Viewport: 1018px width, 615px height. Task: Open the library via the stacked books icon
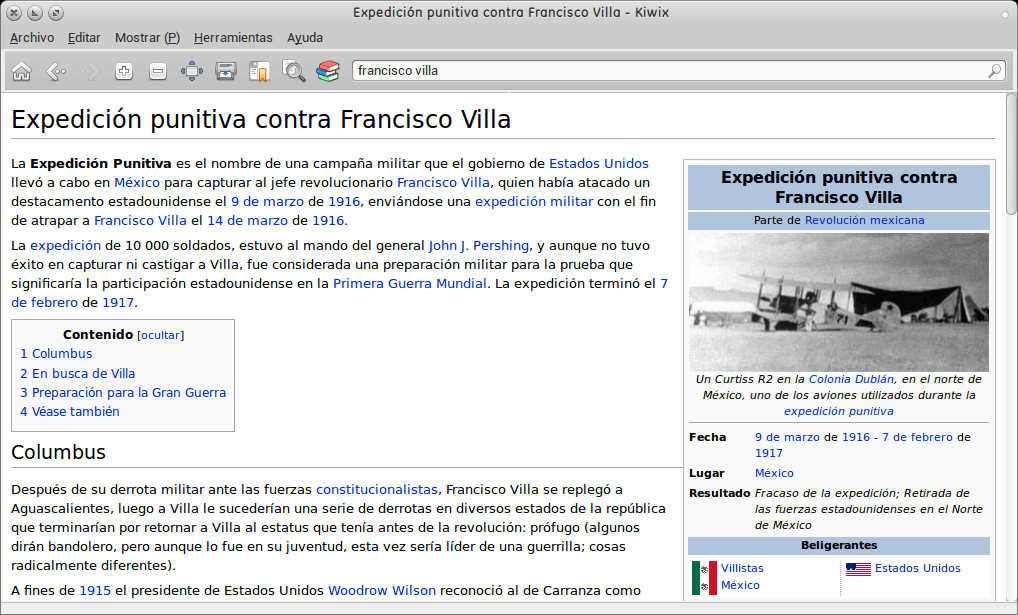coord(327,71)
